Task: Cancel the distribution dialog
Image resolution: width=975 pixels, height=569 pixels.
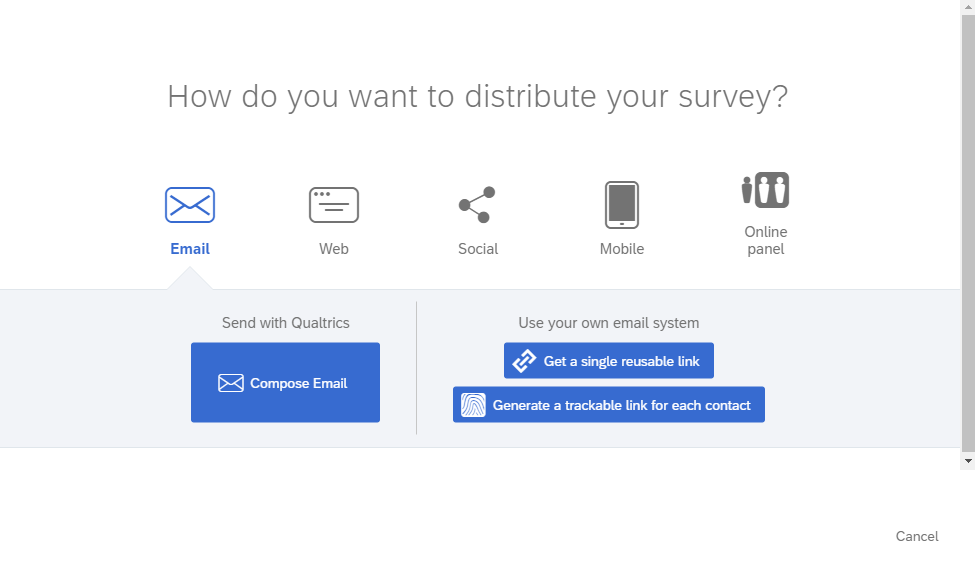Action: click(917, 536)
